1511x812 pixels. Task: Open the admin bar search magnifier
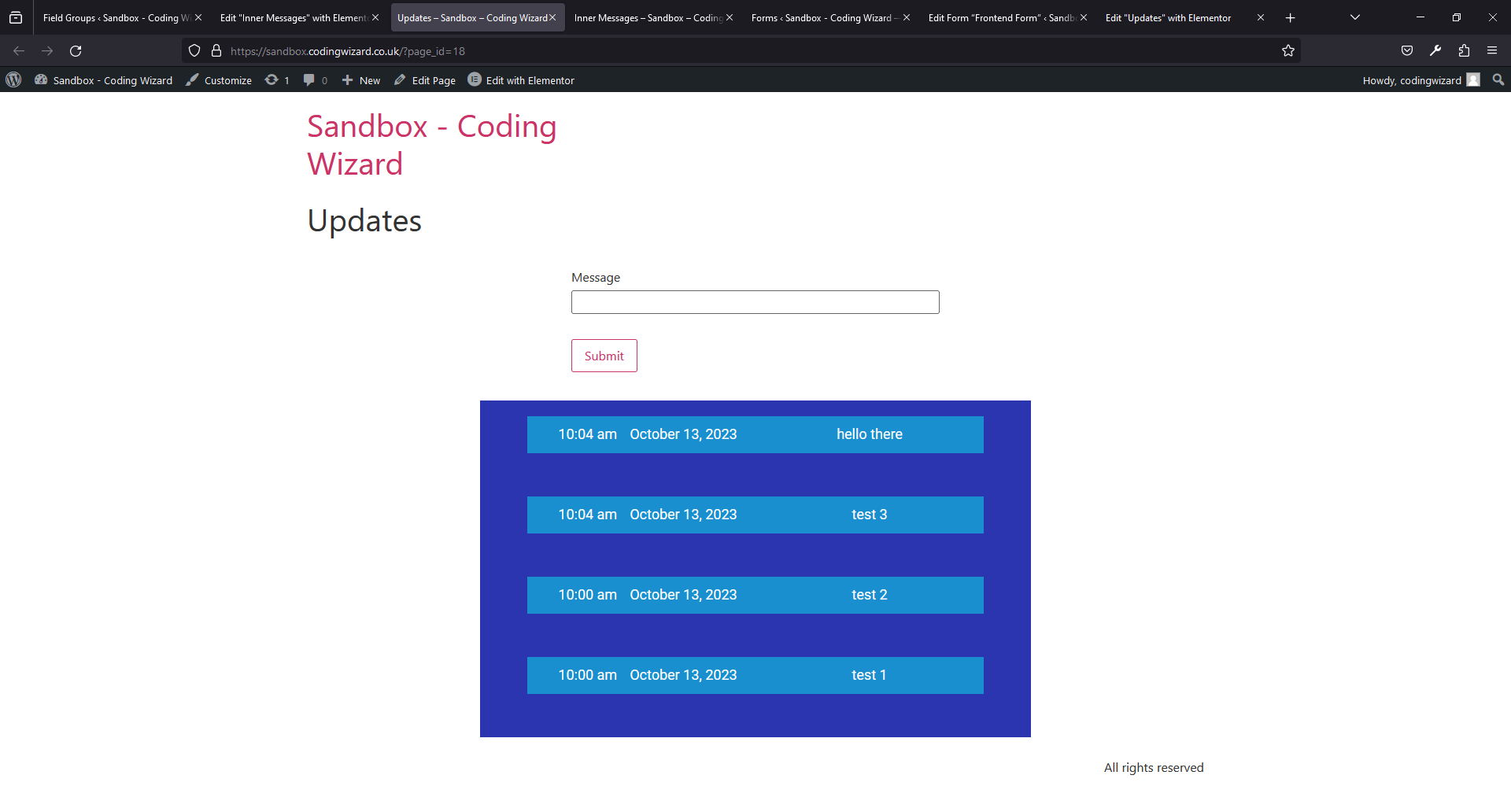click(1498, 80)
